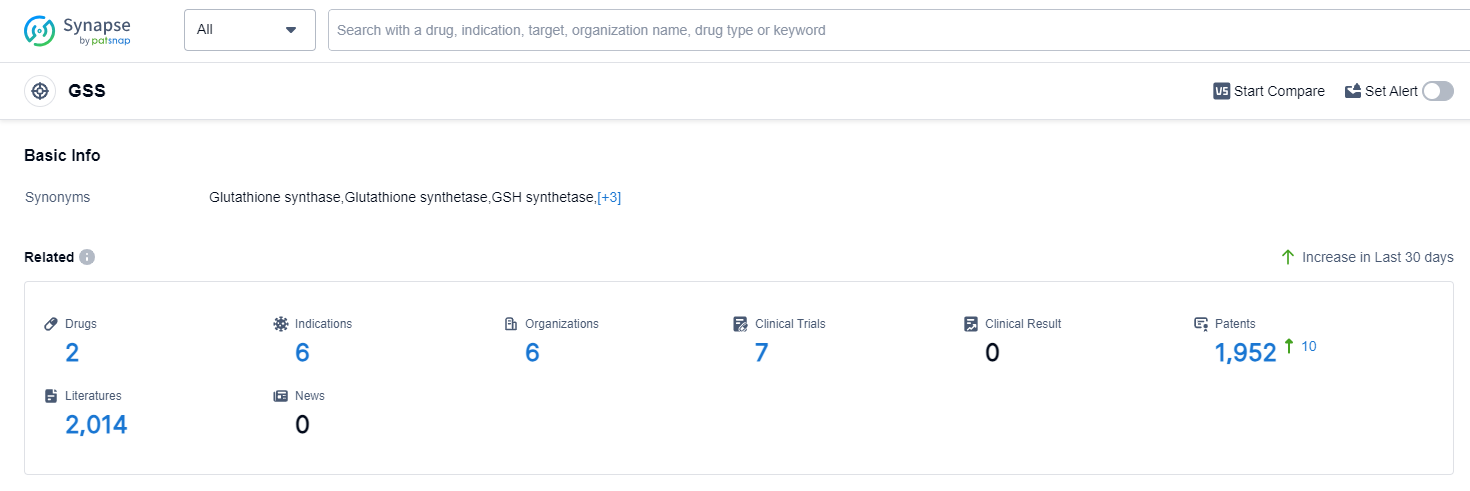1470x491 pixels.
Task: Click the Indications virus icon
Action: pyautogui.click(x=281, y=324)
